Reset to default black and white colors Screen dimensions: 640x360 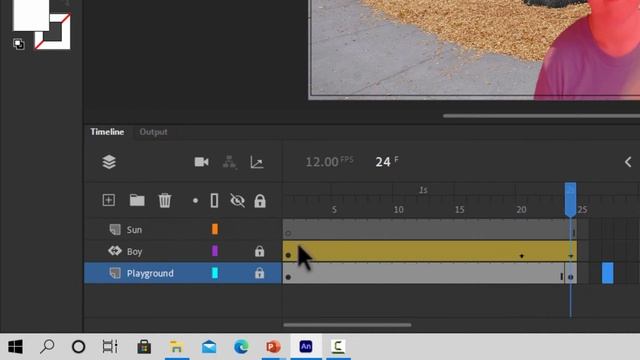pyautogui.click(x=18, y=44)
